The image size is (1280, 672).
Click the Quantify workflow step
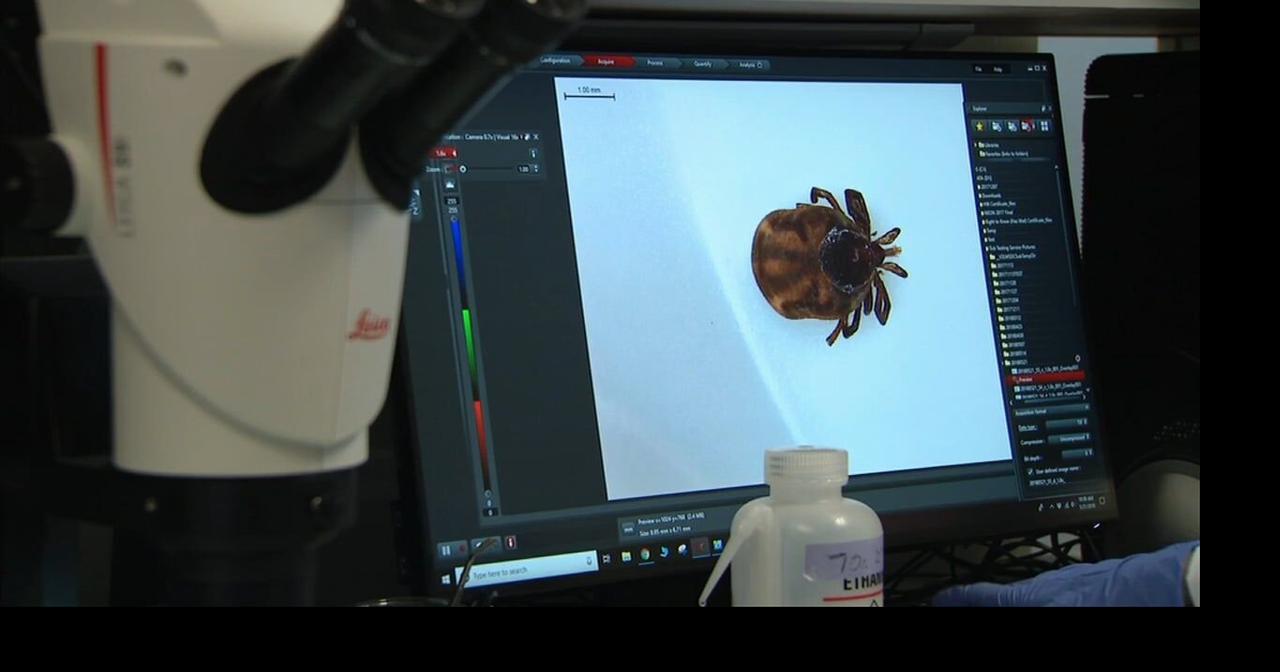click(703, 63)
